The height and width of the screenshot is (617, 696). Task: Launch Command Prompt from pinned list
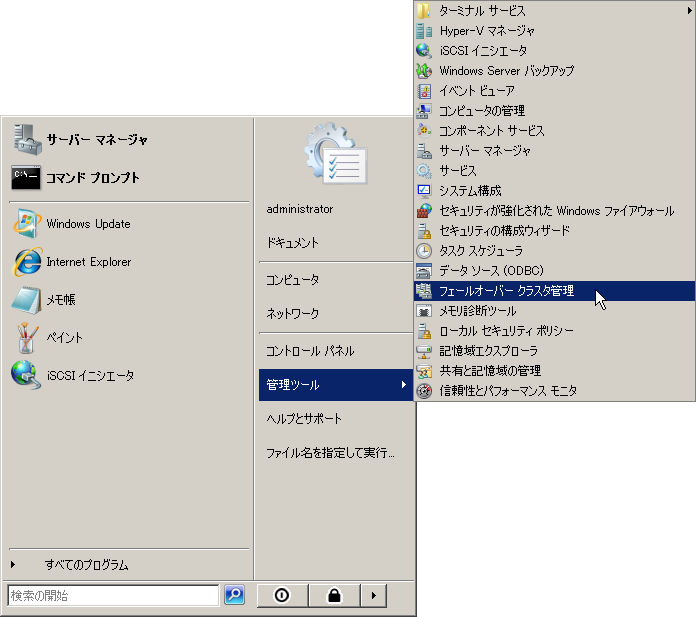pyautogui.click(x=26, y=178)
